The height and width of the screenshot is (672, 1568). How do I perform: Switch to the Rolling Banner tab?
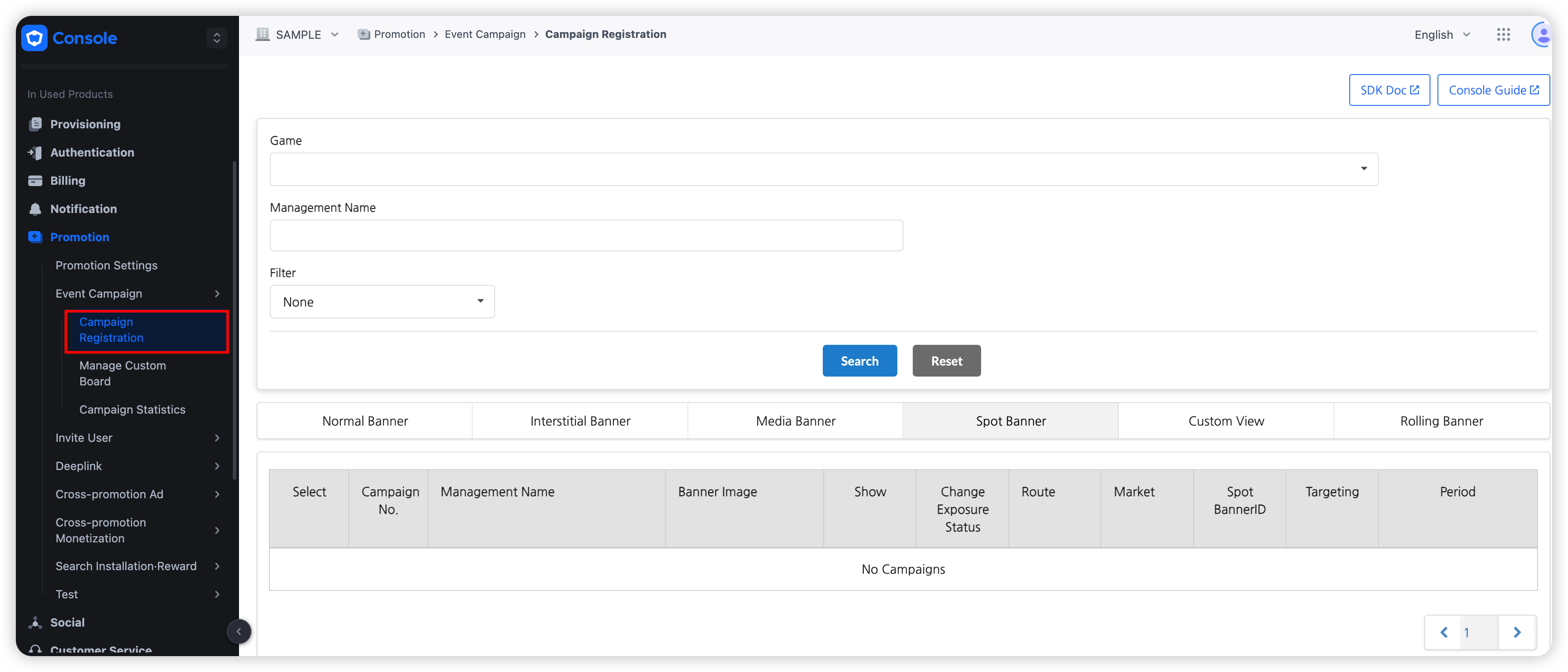[1441, 421]
